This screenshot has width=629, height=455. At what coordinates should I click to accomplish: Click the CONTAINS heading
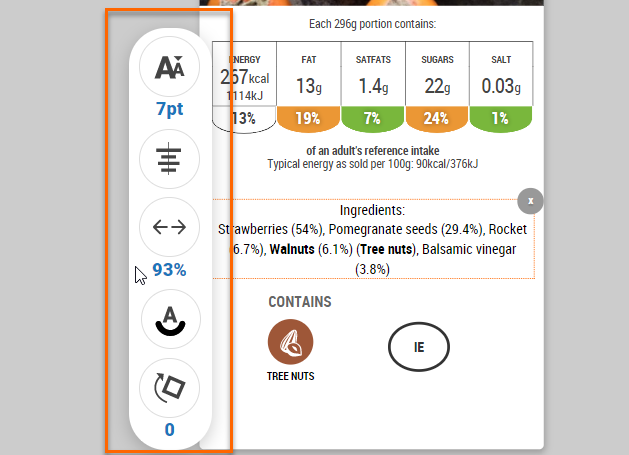(299, 302)
